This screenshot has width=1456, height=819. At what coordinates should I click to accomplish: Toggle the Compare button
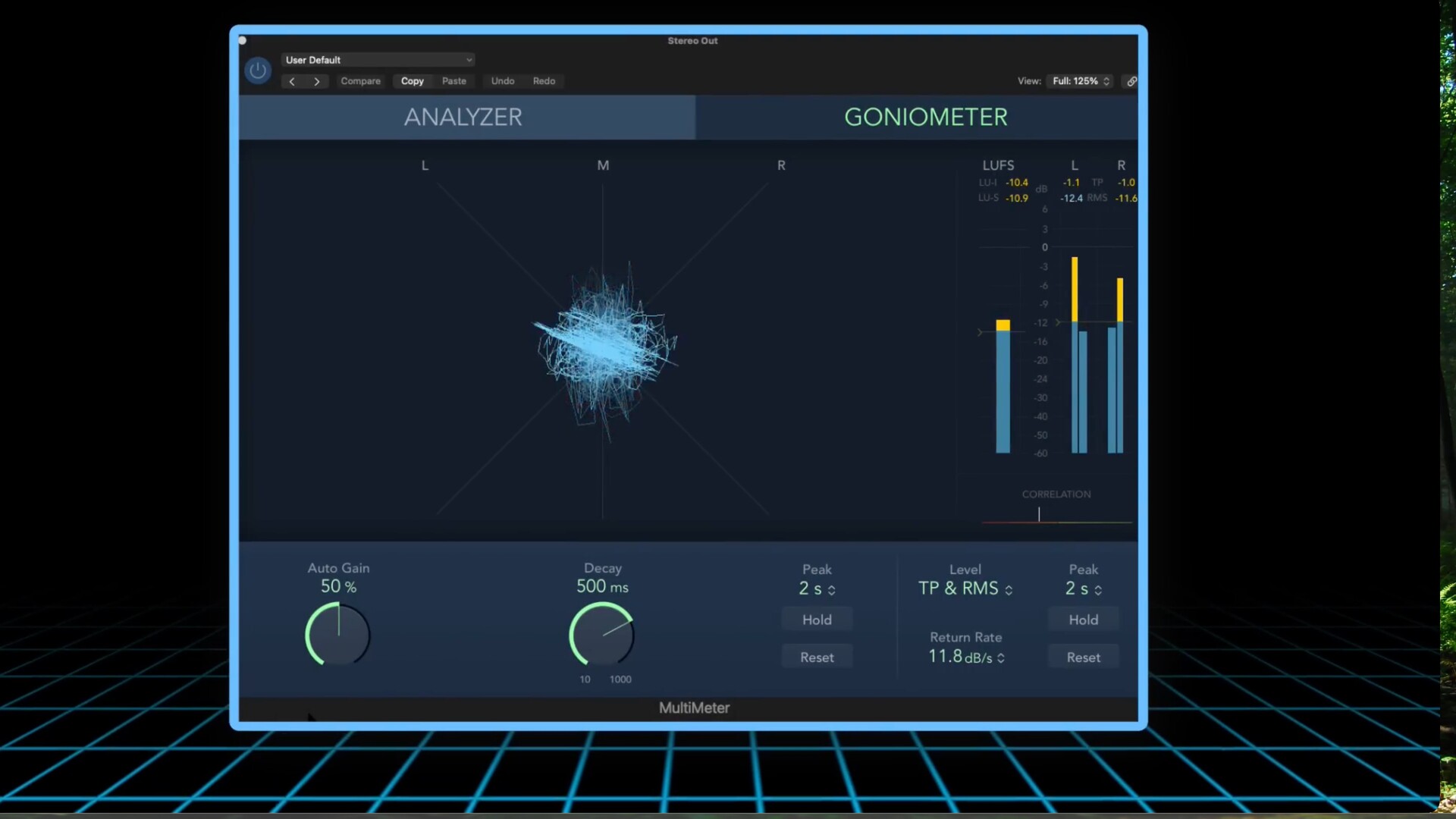pos(360,81)
